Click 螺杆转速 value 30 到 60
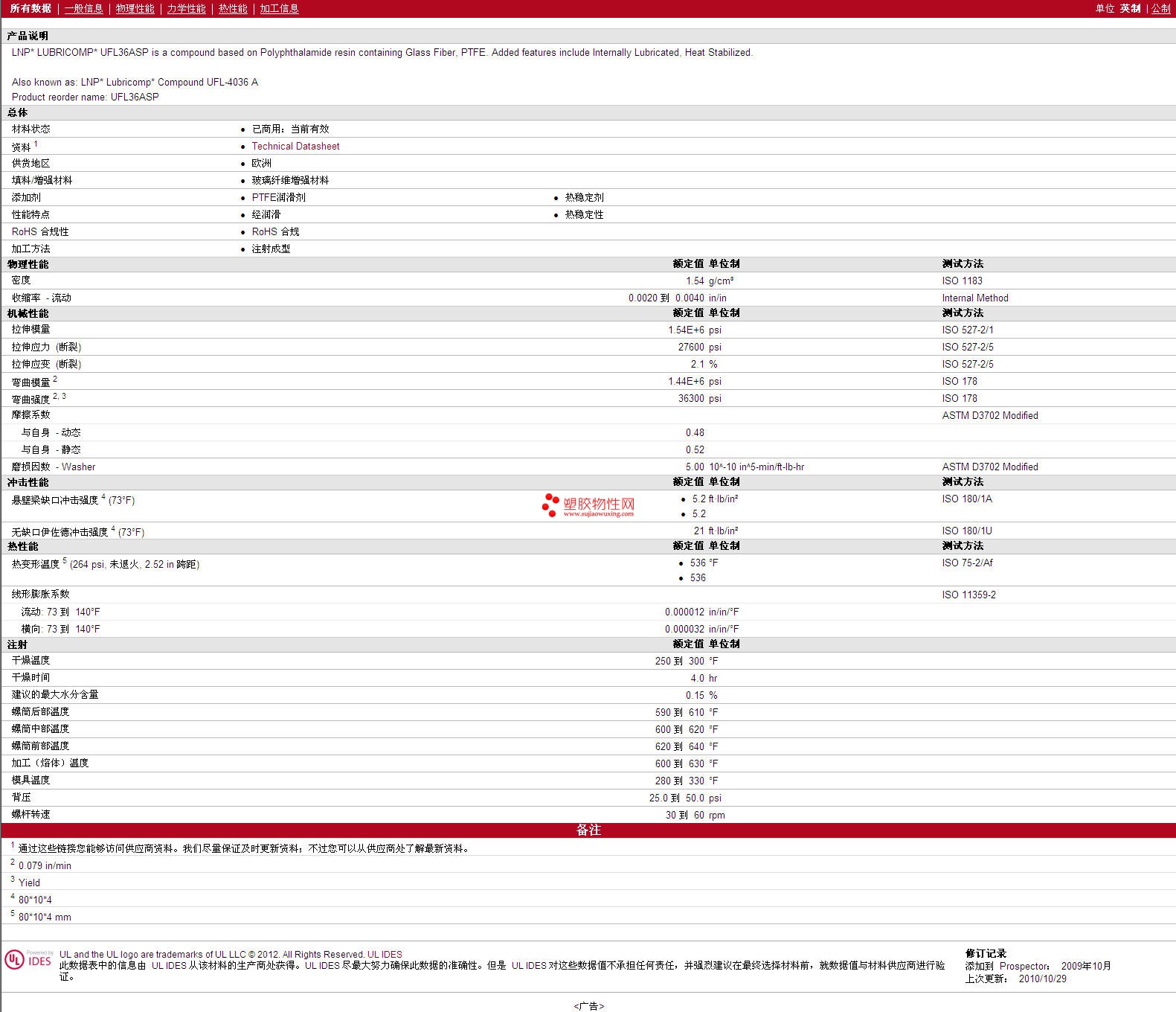Screen dimensions: 1176x1012 click(684, 815)
